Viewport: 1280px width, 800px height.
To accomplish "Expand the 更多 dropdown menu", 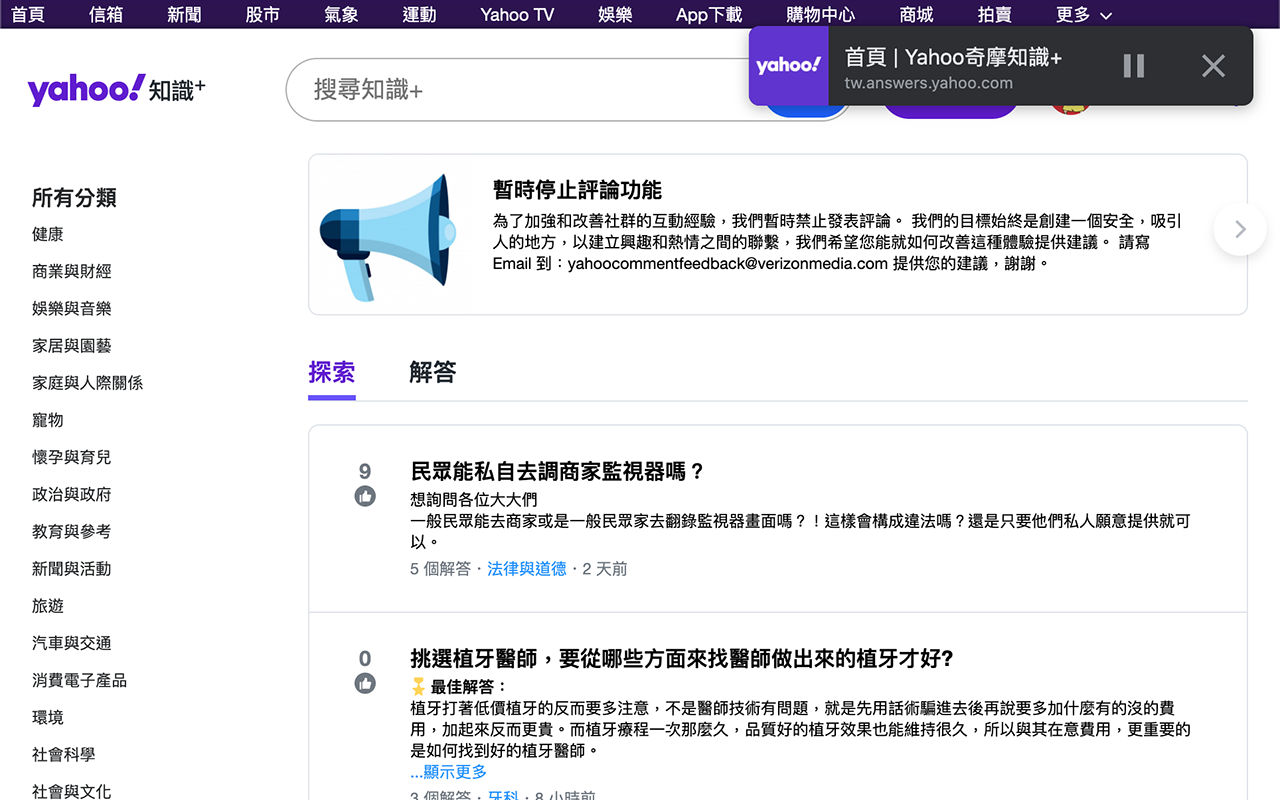I will [1084, 14].
